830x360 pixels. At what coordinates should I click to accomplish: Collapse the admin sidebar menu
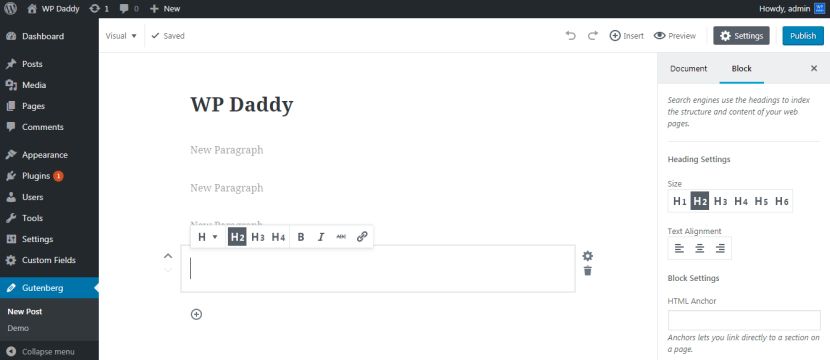tap(40, 352)
